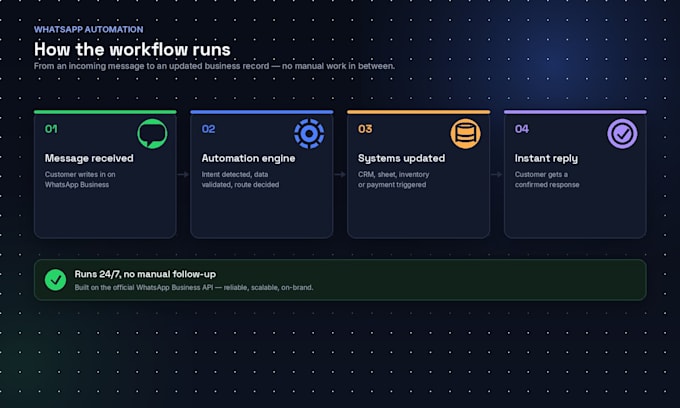Click the 'Systems updated' title
The height and width of the screenshot is (408, 680).
401,158
